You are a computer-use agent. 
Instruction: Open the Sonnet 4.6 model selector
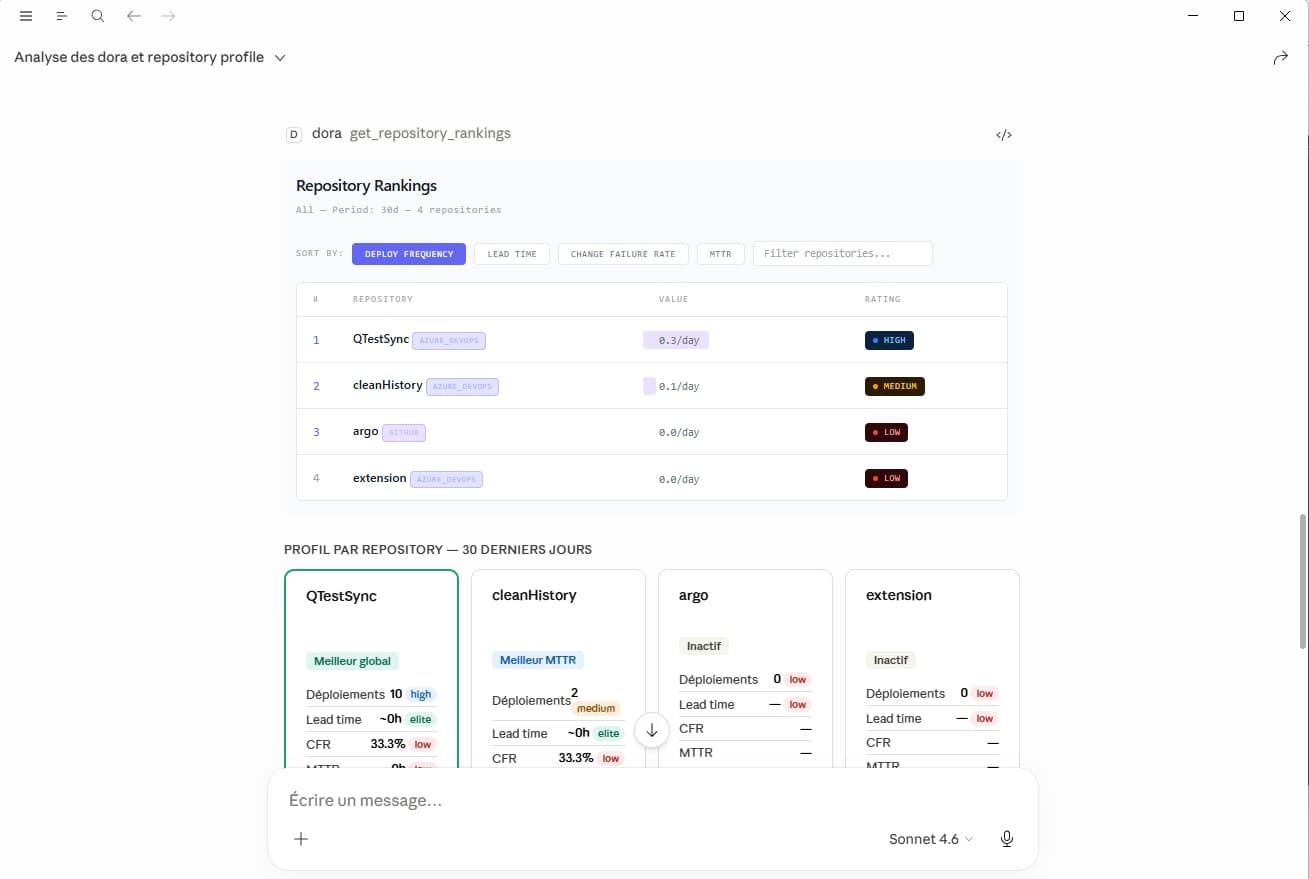pos(931,839)
